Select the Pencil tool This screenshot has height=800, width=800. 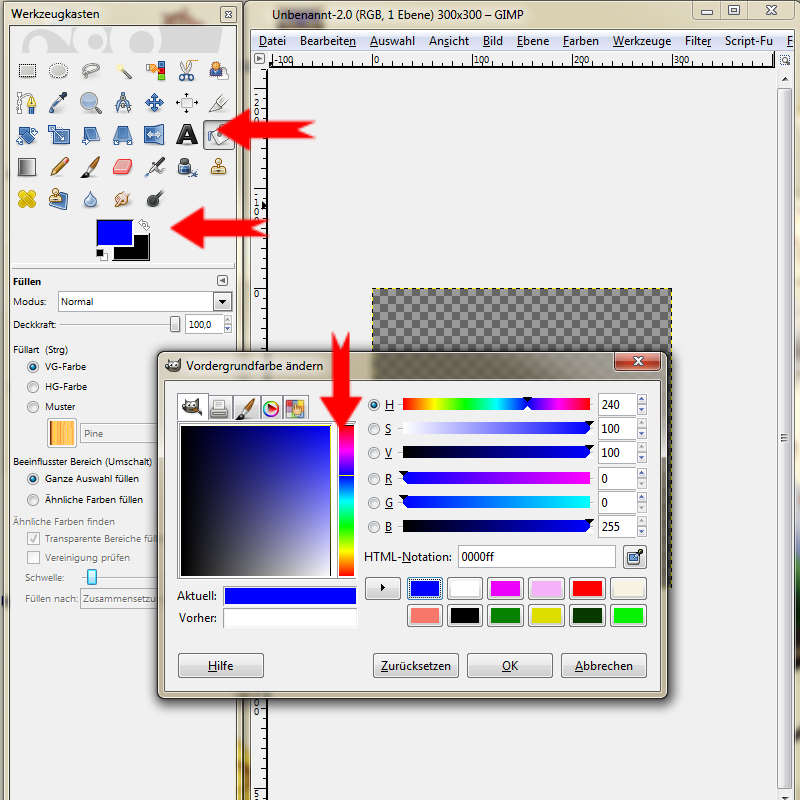pos(59,167)
